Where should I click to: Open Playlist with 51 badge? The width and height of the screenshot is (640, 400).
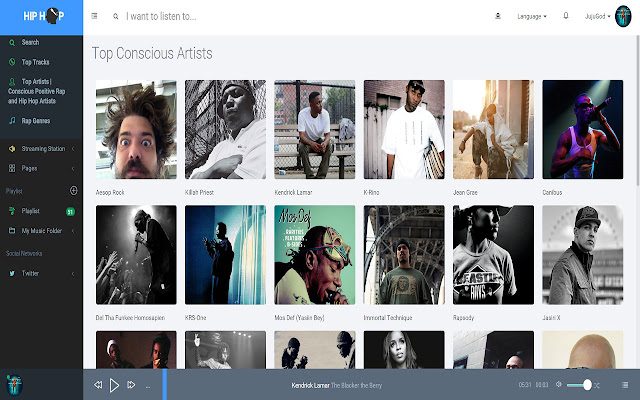tap(41, 211)
